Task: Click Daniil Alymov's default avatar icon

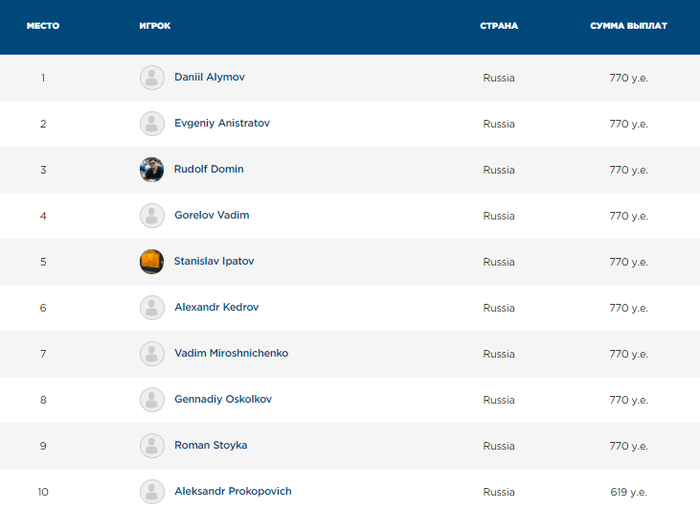Action: 152,78
